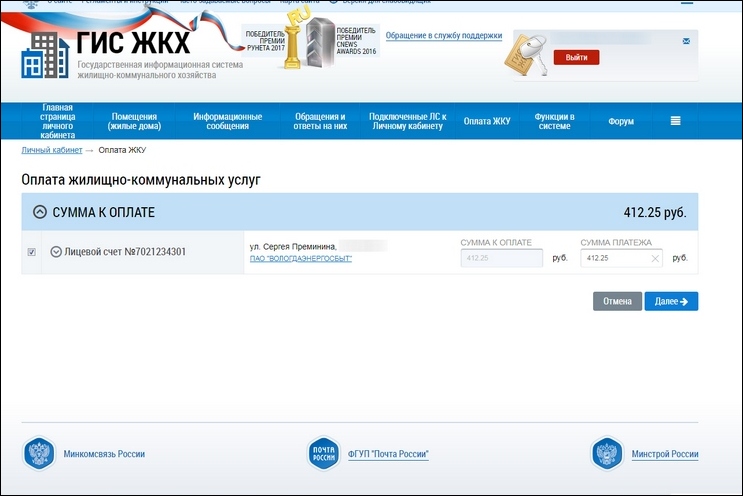
Task: Clear the payment amount with X icon
Action: [655, 258]
